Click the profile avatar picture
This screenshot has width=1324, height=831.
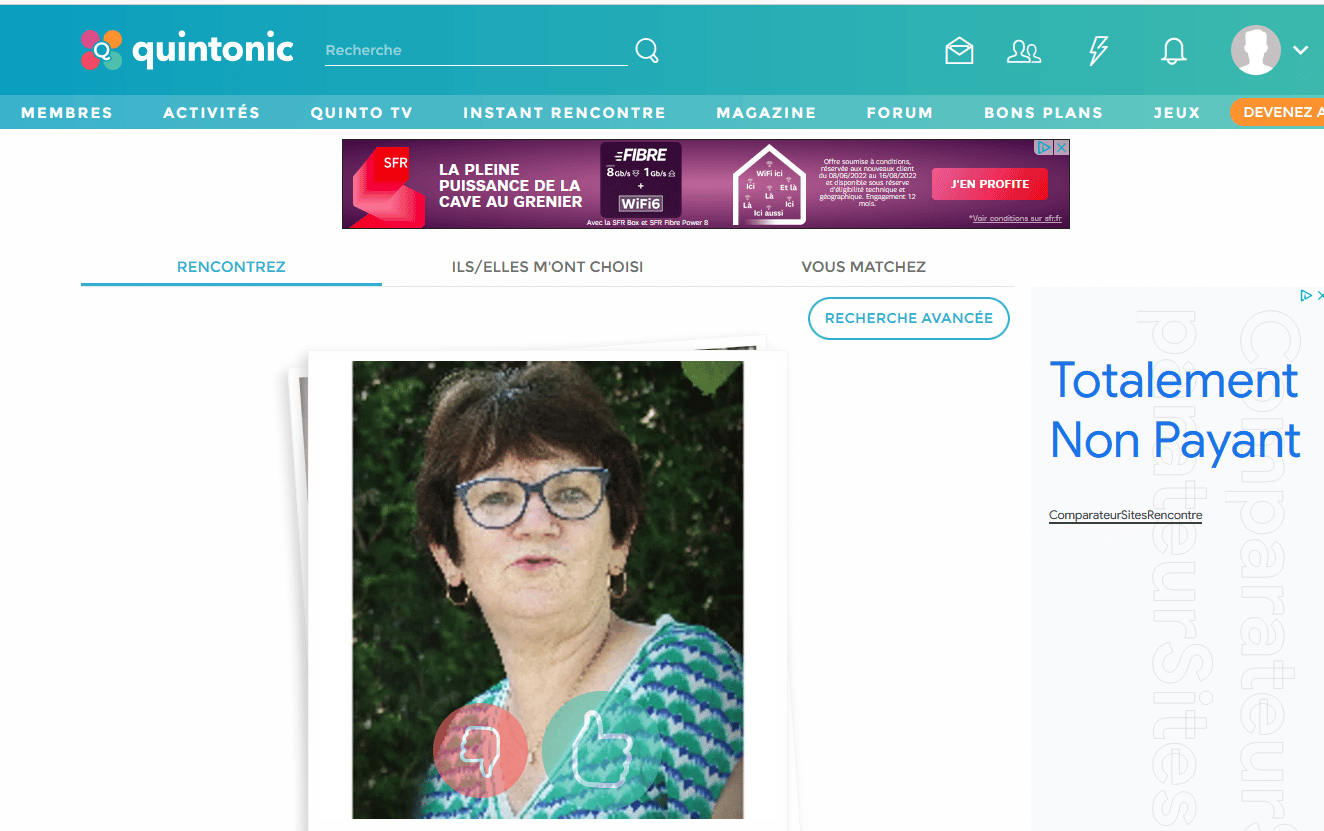click(x=1255, y=50)
